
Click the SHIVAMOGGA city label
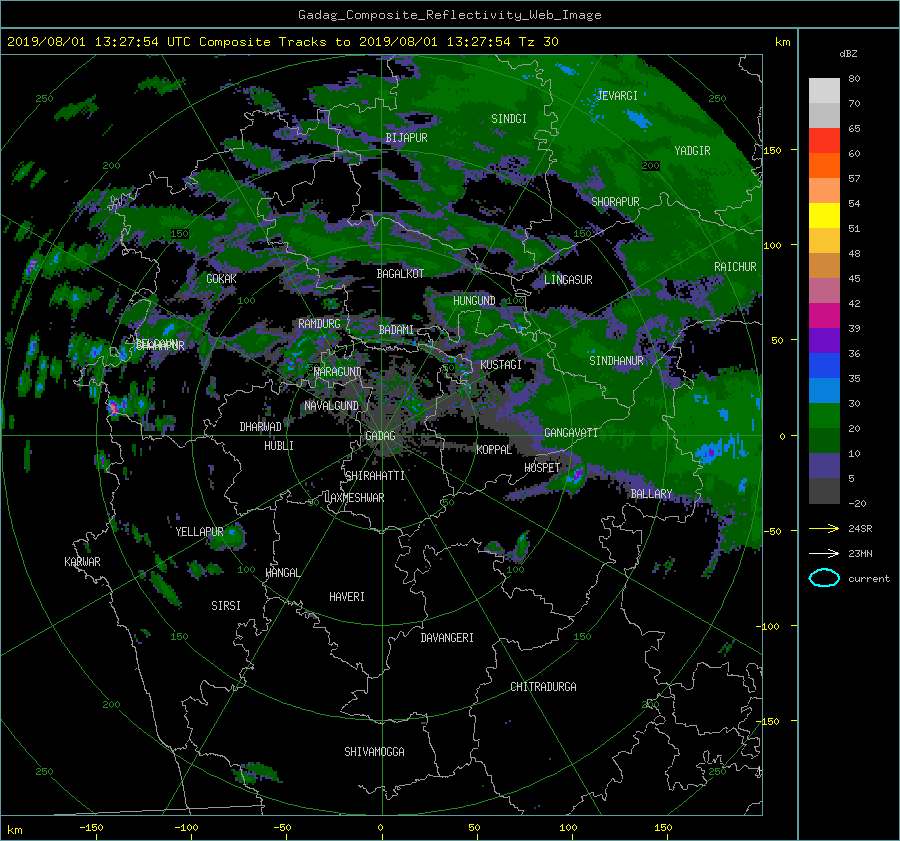[374, 751]
